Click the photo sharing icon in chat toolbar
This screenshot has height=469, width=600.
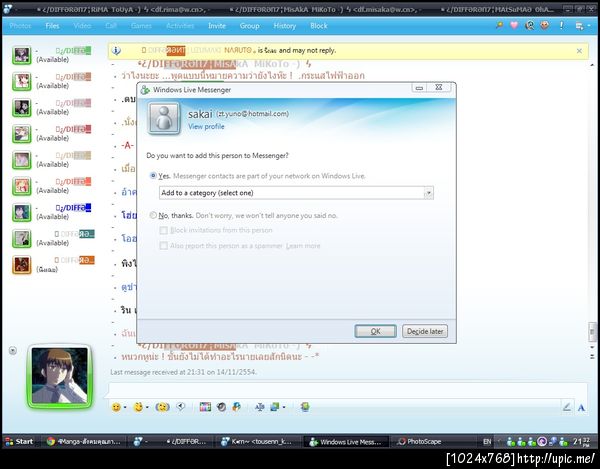275,407
